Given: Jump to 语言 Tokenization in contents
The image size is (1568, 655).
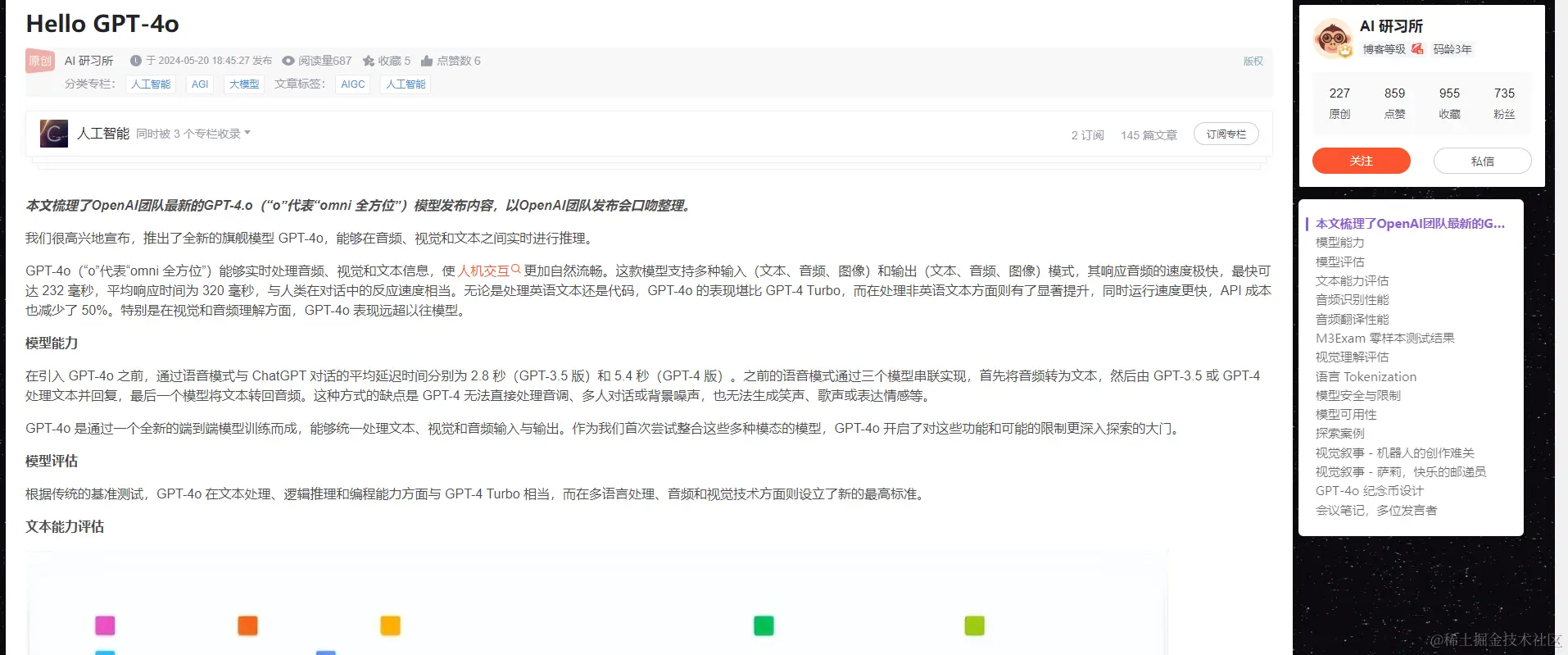Looking at the screenshot, I should click(x=1366, y=376).
